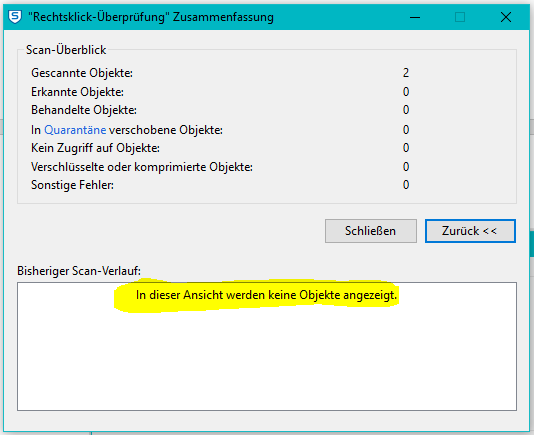Click "Verschlüsselte oder komprimierte Objekte" label
The height and width of the screenshot is (435, 534).
click(142, 167)
